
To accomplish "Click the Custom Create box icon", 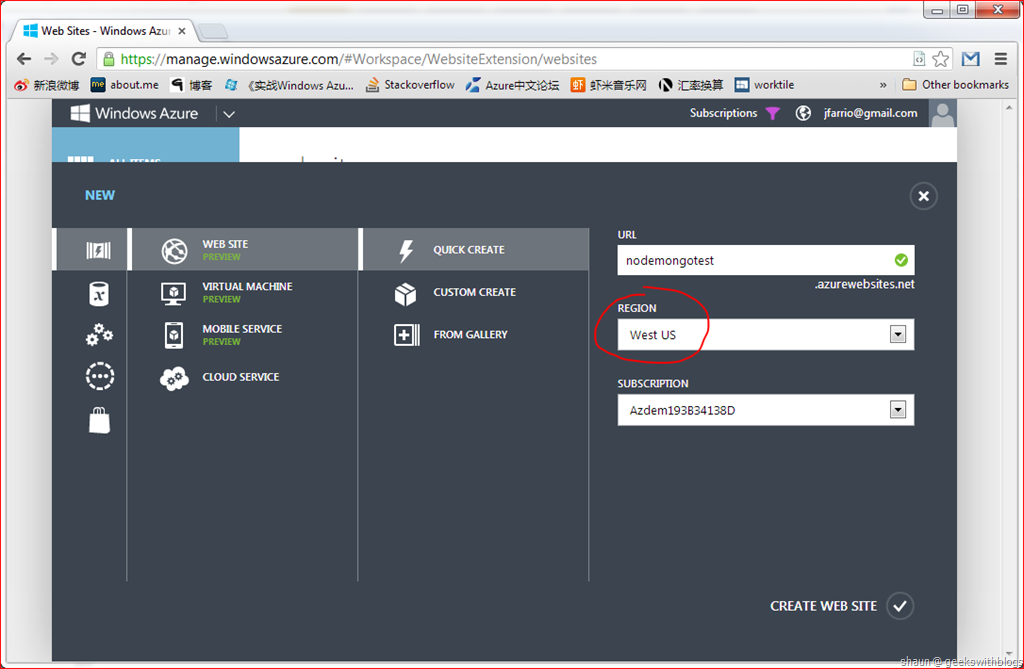I will coord(405,294).
